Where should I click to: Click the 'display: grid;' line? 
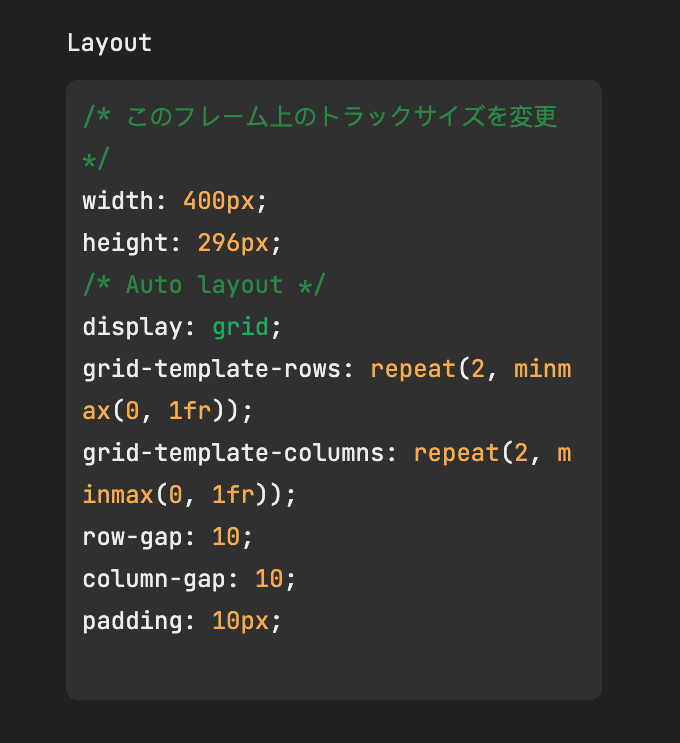coord(182,327)
